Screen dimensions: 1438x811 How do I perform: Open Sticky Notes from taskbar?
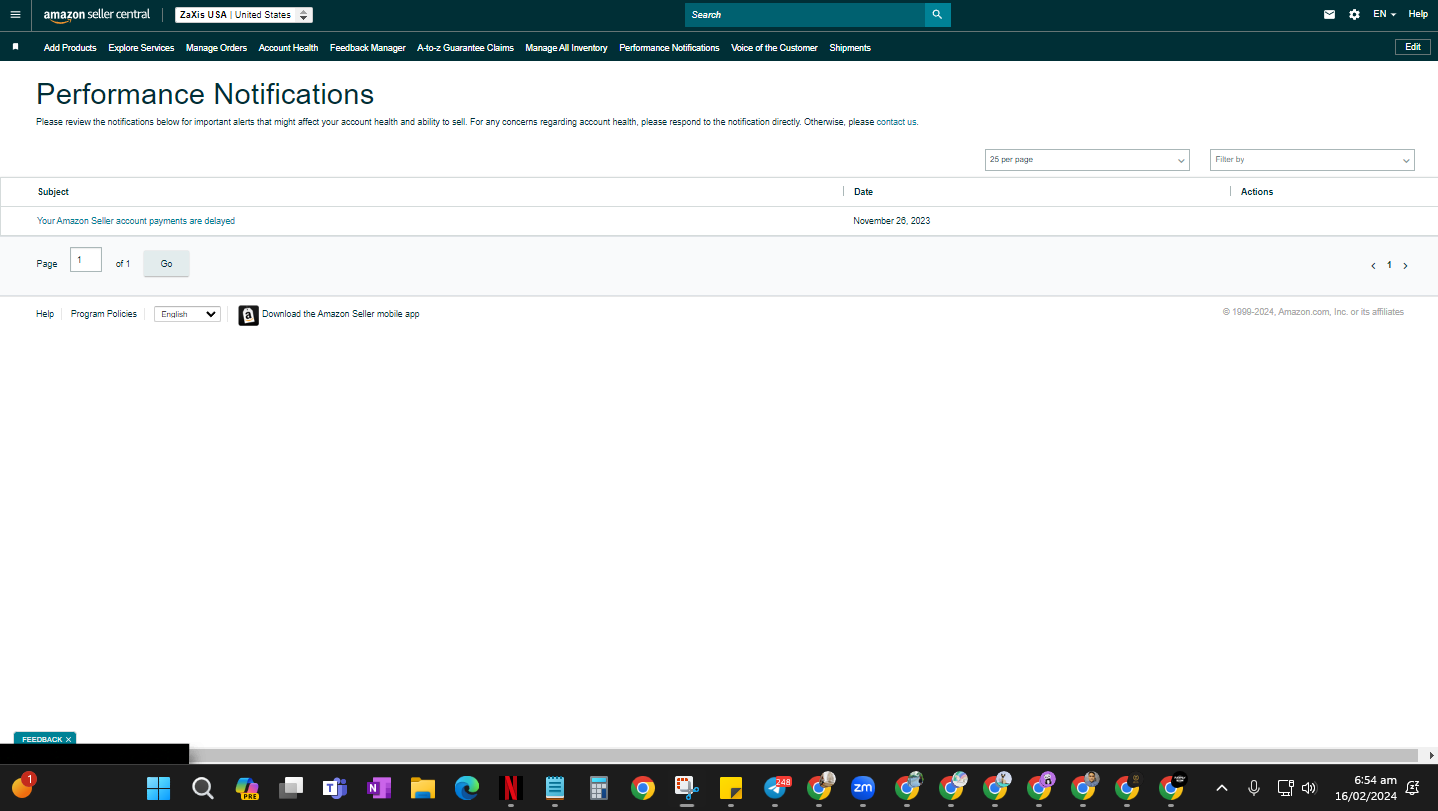tap(730, 788)
